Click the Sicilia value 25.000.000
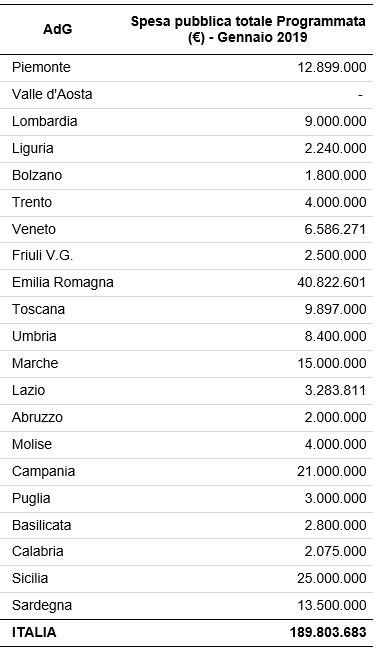This screenshot has height=653, width=378. click(x=332, y=578)
